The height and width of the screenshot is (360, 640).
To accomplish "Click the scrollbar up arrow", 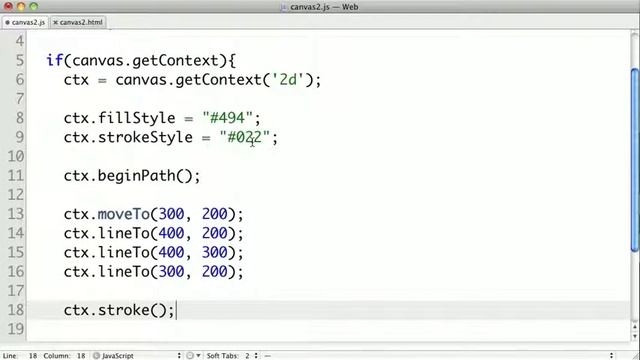I will click(x=635, y=327).
